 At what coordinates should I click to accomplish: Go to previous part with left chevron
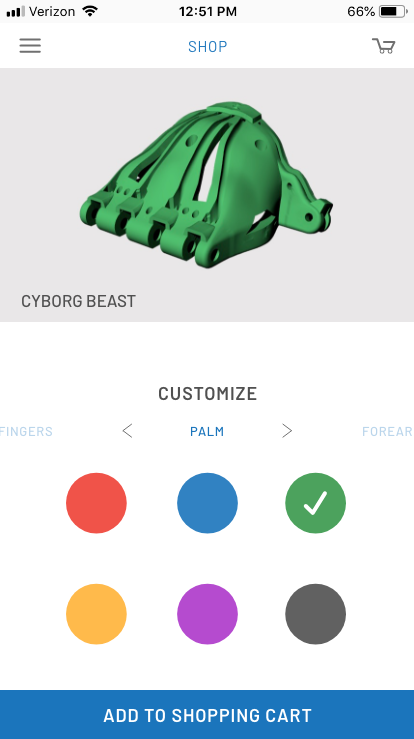point(127,431)
